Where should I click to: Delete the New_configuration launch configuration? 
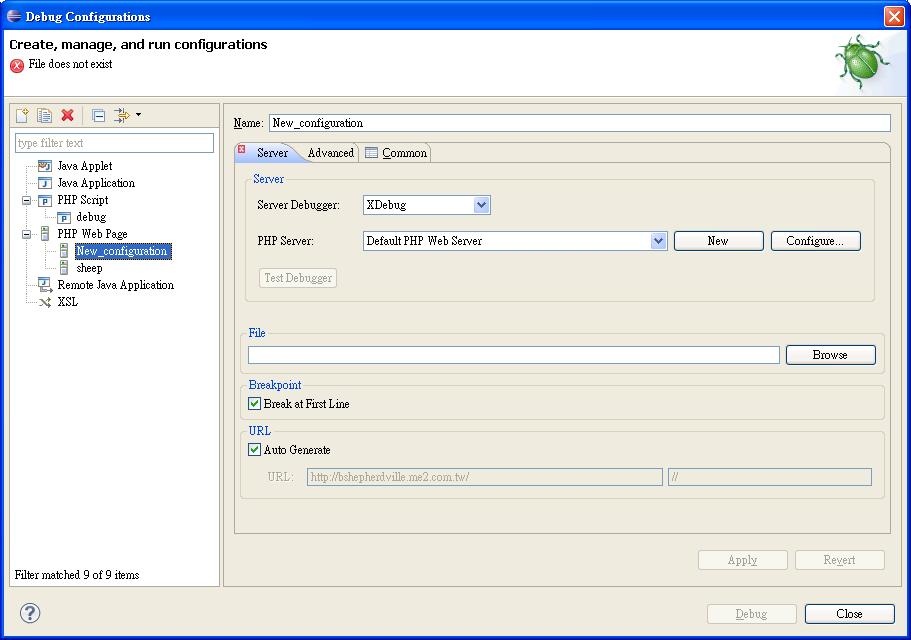pos(67,115)
